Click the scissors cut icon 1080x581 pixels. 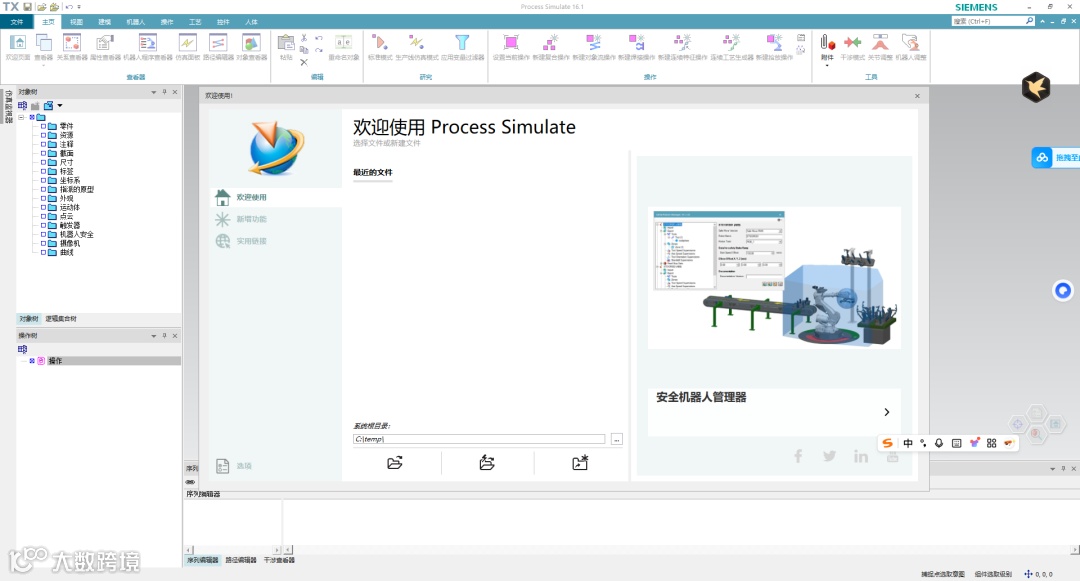coord(304,38)
